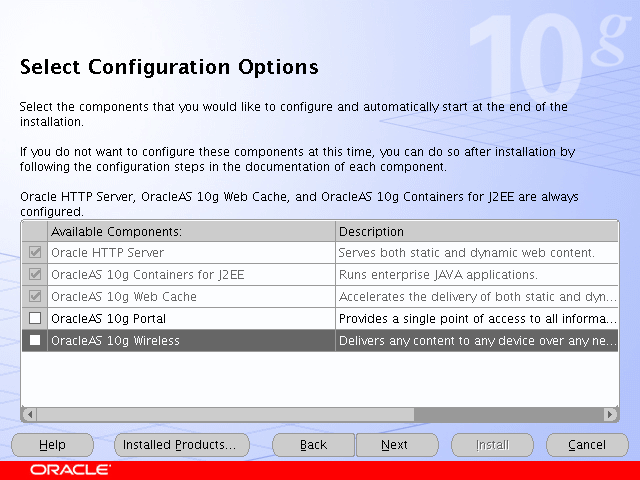640x480 pixels.
Task: Select OracleAS 10g Containers for J2EE label
Action: [148, 275]
